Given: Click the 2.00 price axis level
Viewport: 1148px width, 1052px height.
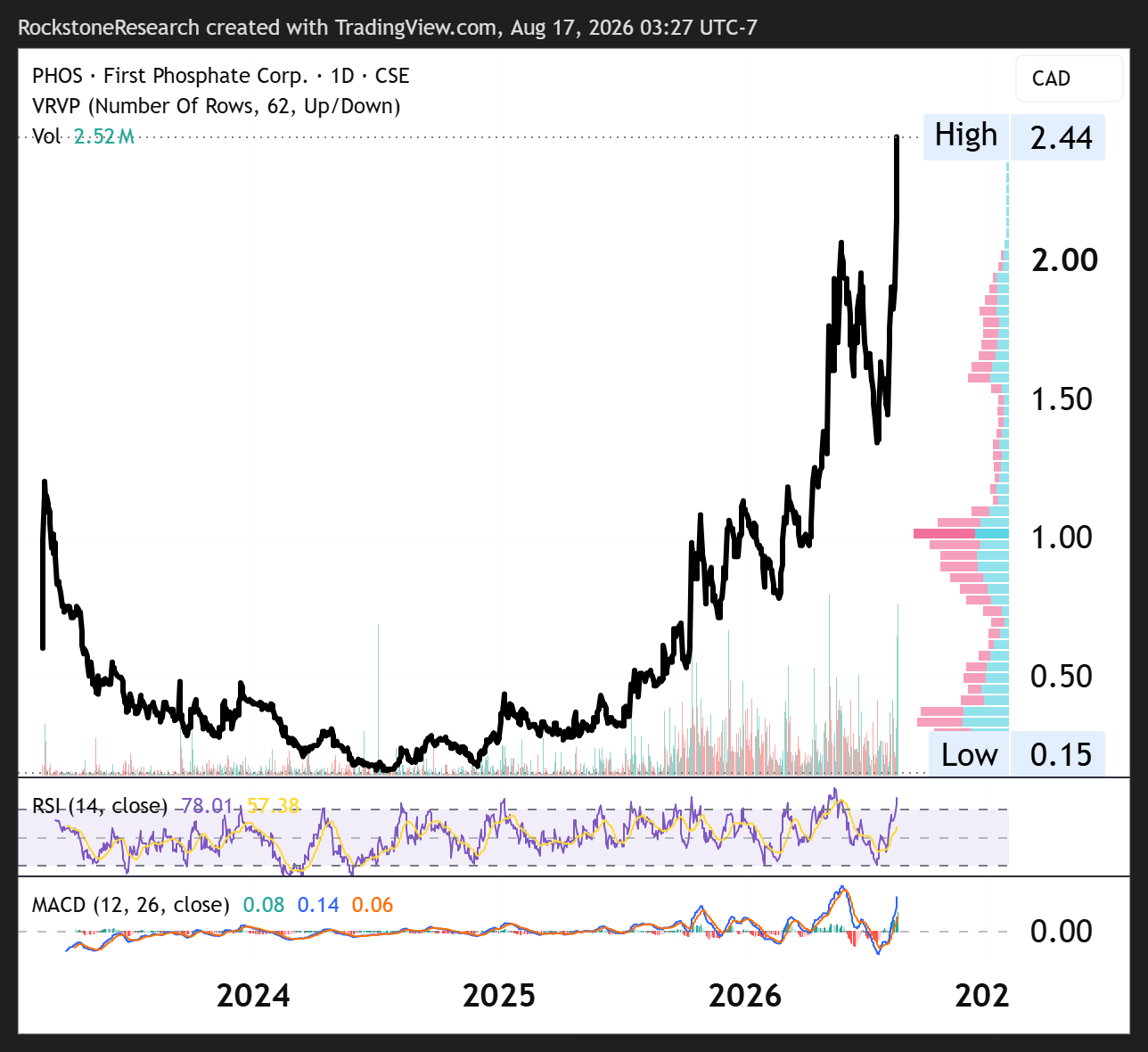Looking at the screenshot, I should (1064, 260).
